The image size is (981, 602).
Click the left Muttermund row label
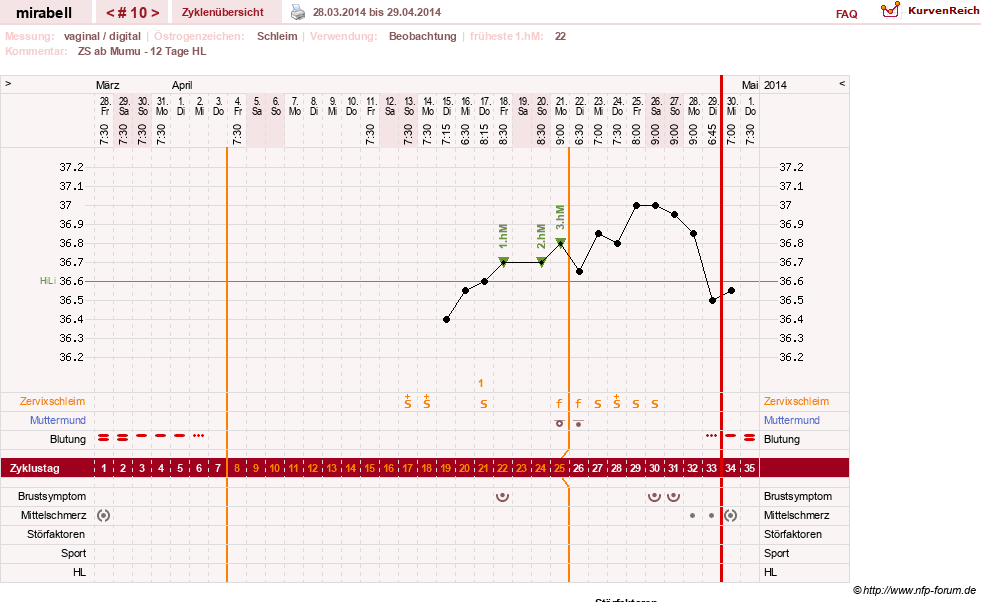(x=58, y=421)
